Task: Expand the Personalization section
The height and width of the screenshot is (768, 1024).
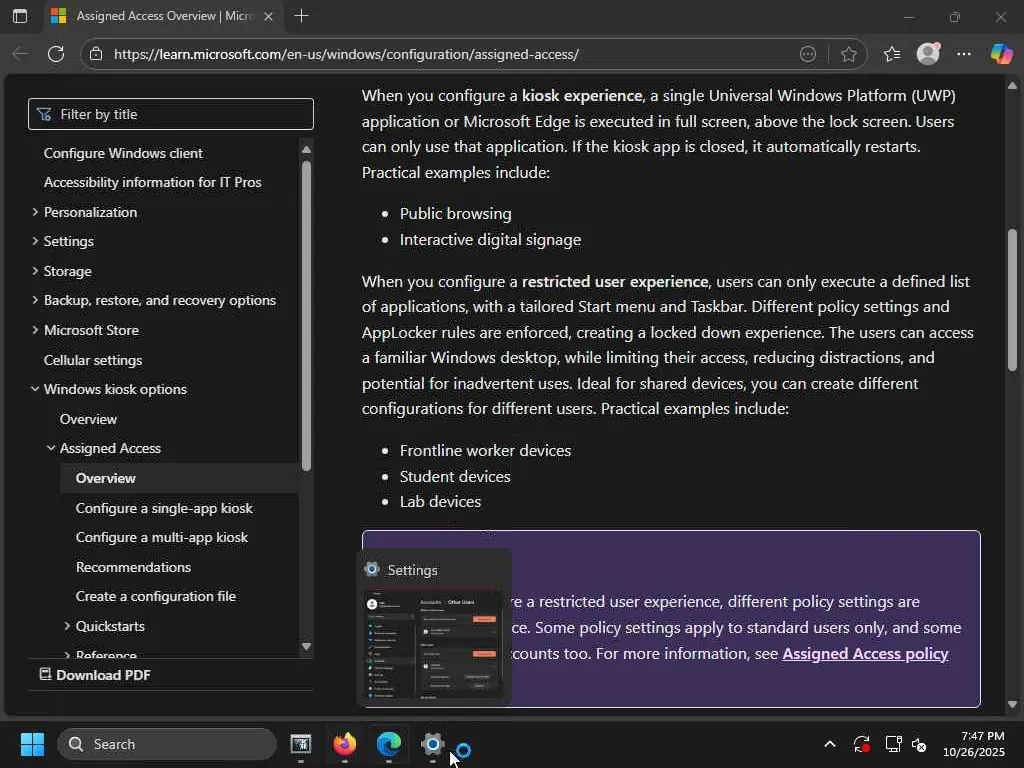Action: coord(35,212)
